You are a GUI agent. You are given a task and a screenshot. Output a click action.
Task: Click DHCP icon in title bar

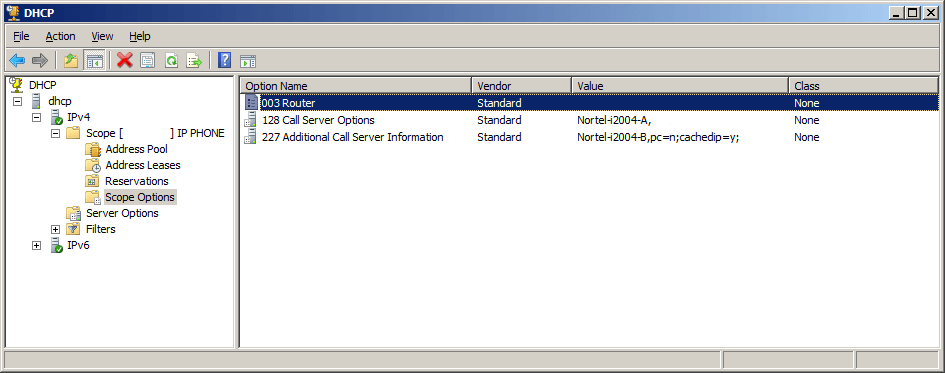pyautogui.click(x=13, y=12)
